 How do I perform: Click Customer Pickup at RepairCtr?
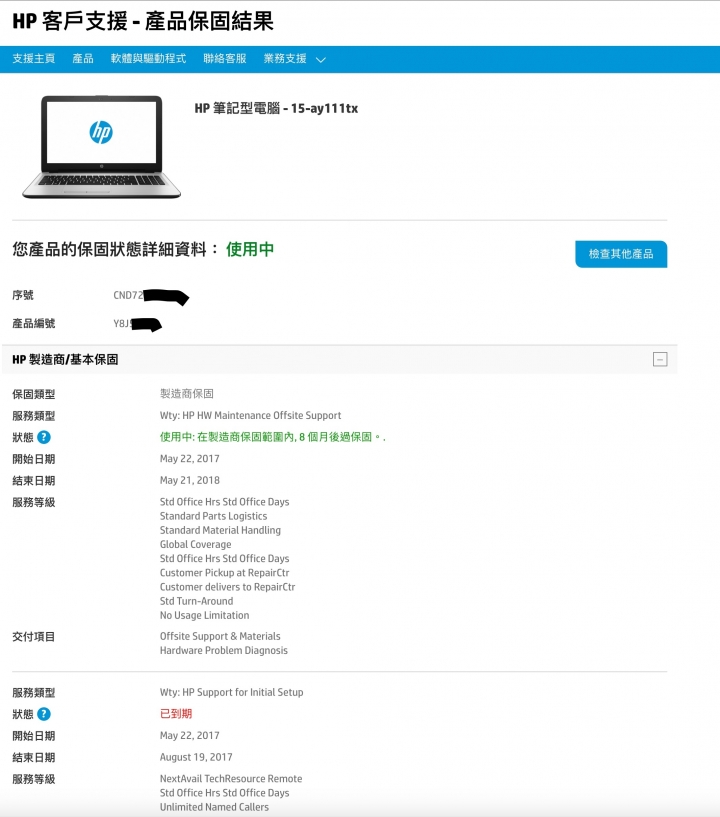coord(225,573)
